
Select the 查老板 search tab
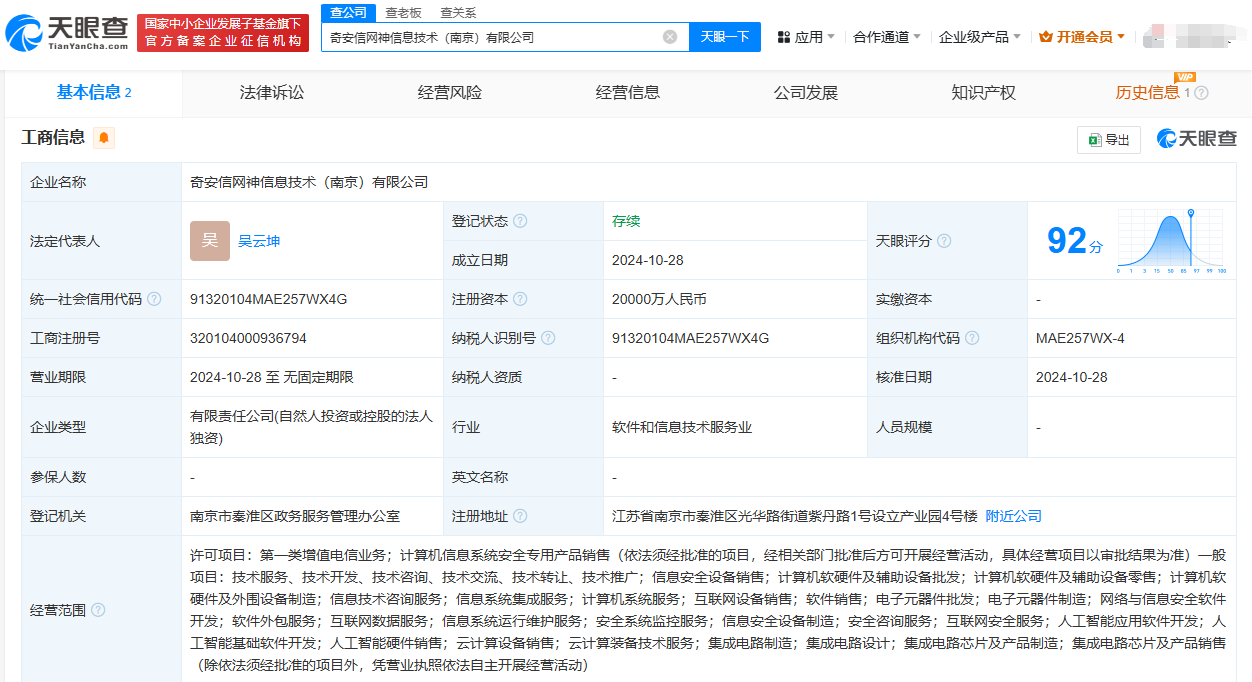(403, 13)
